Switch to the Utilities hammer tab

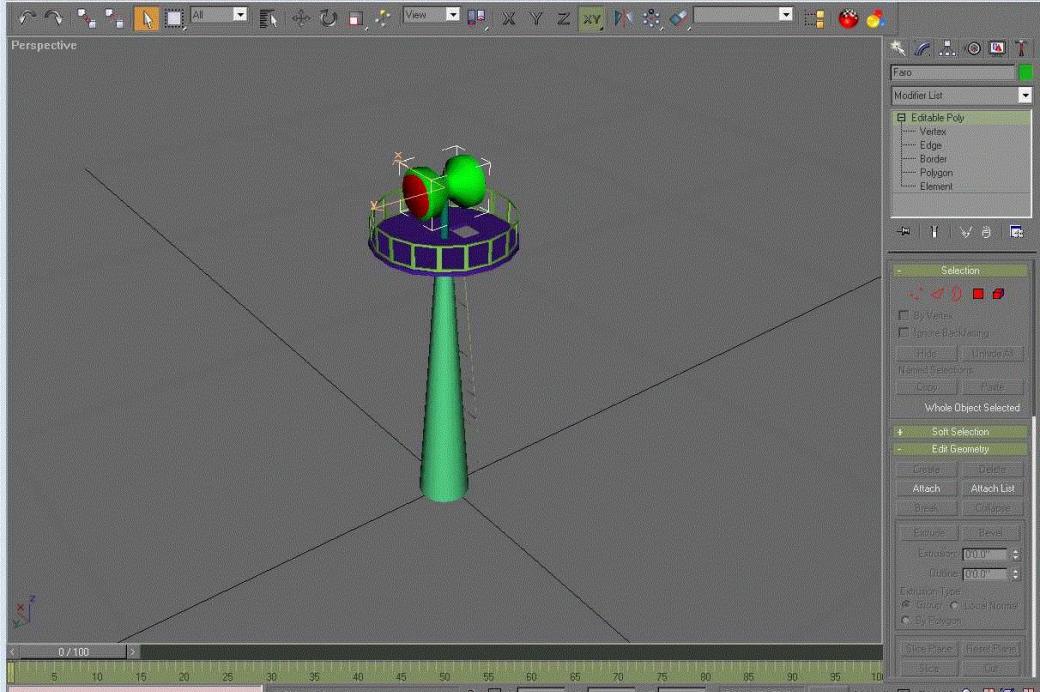1021,48
